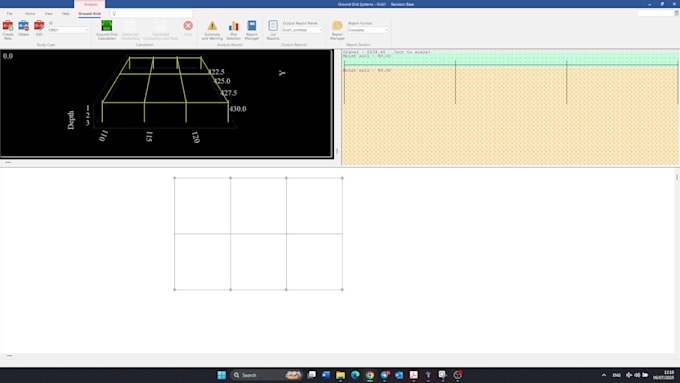The width and height of the screenshot is (680, 383).
Task: Click the Stop calculation icon
Action: coord(188,28)
